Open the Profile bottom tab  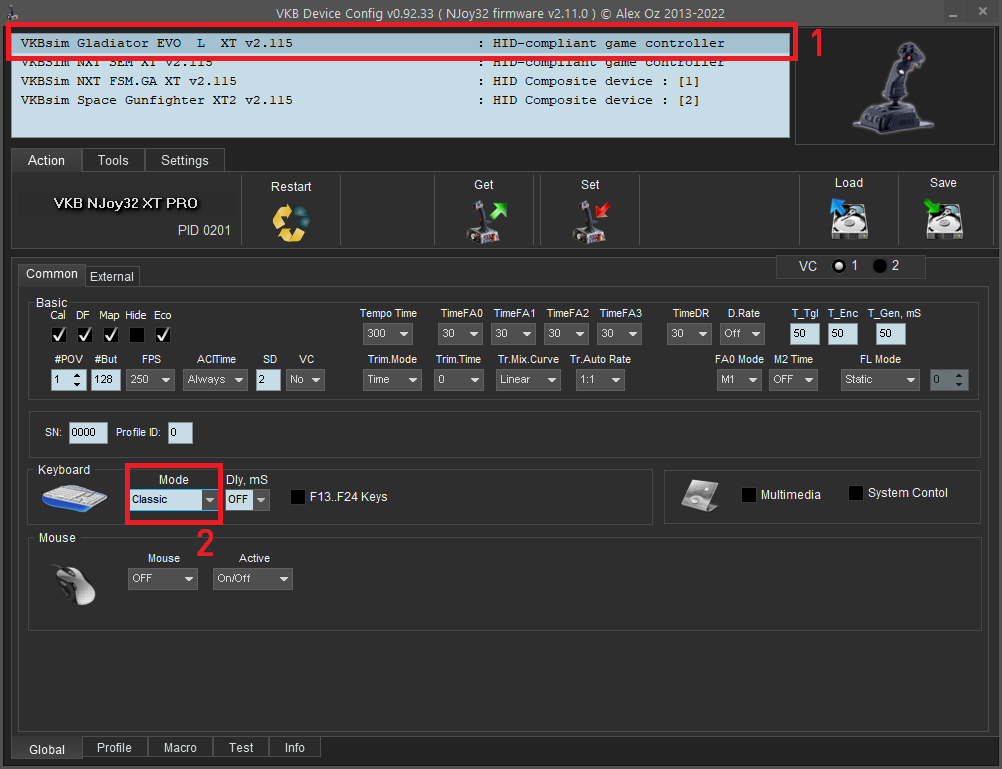[114, 747]
